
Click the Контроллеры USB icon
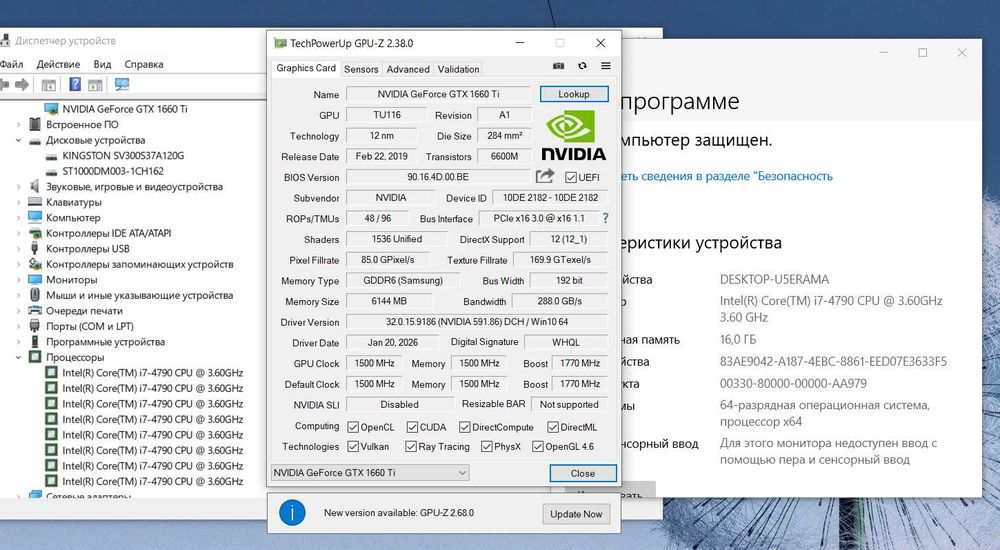tap(35, 249)
